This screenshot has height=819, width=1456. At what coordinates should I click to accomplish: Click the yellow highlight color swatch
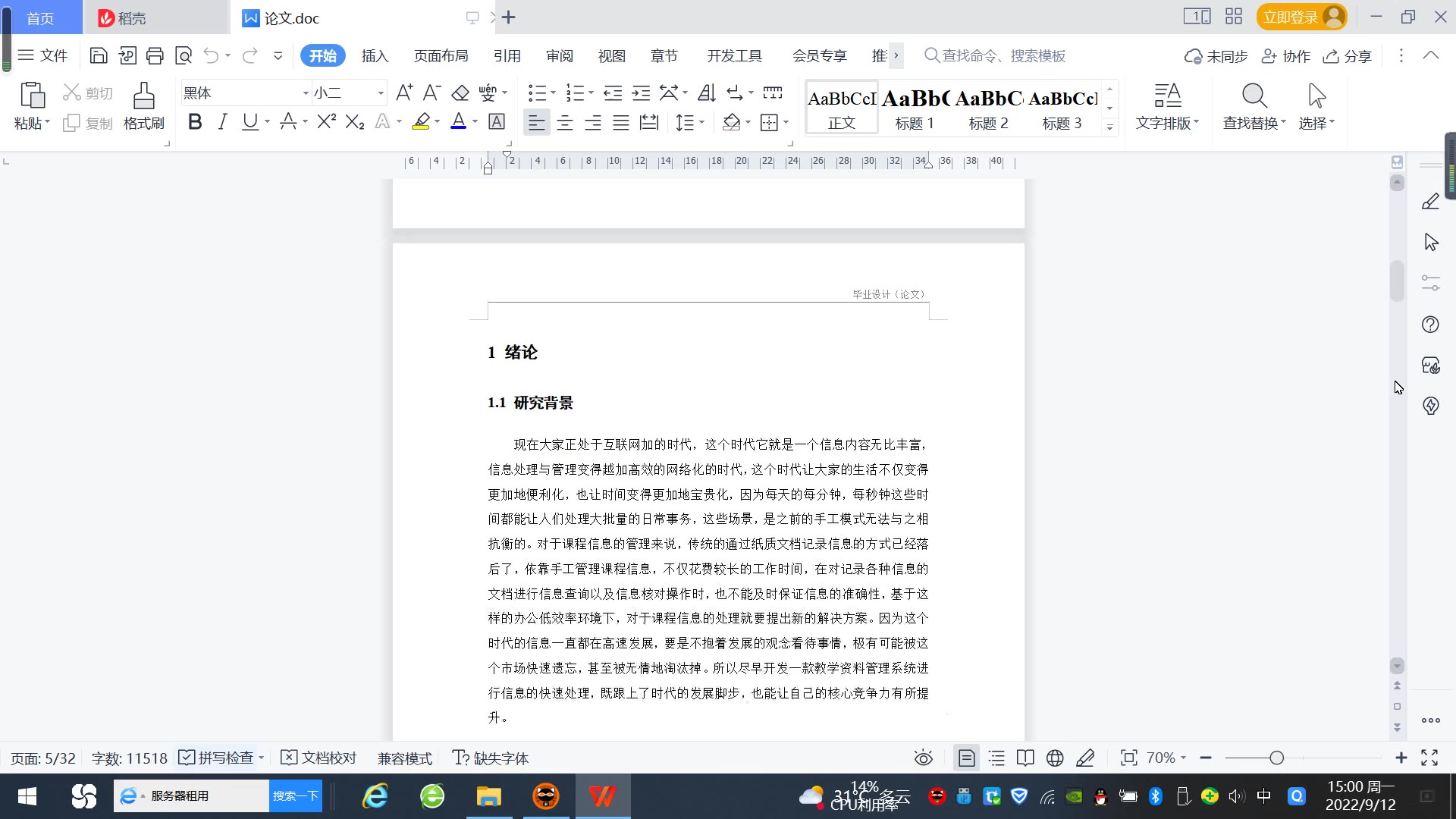(421, 121)
